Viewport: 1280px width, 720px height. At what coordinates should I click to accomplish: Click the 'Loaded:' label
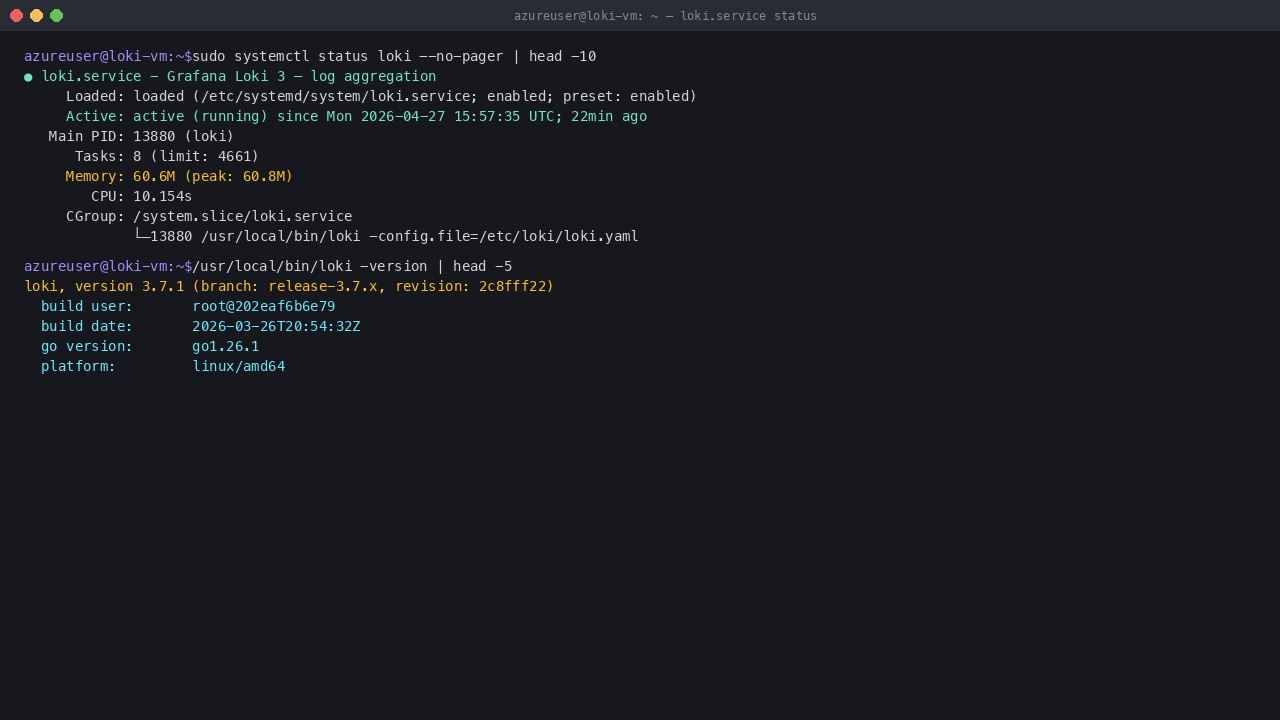[95, 96]
